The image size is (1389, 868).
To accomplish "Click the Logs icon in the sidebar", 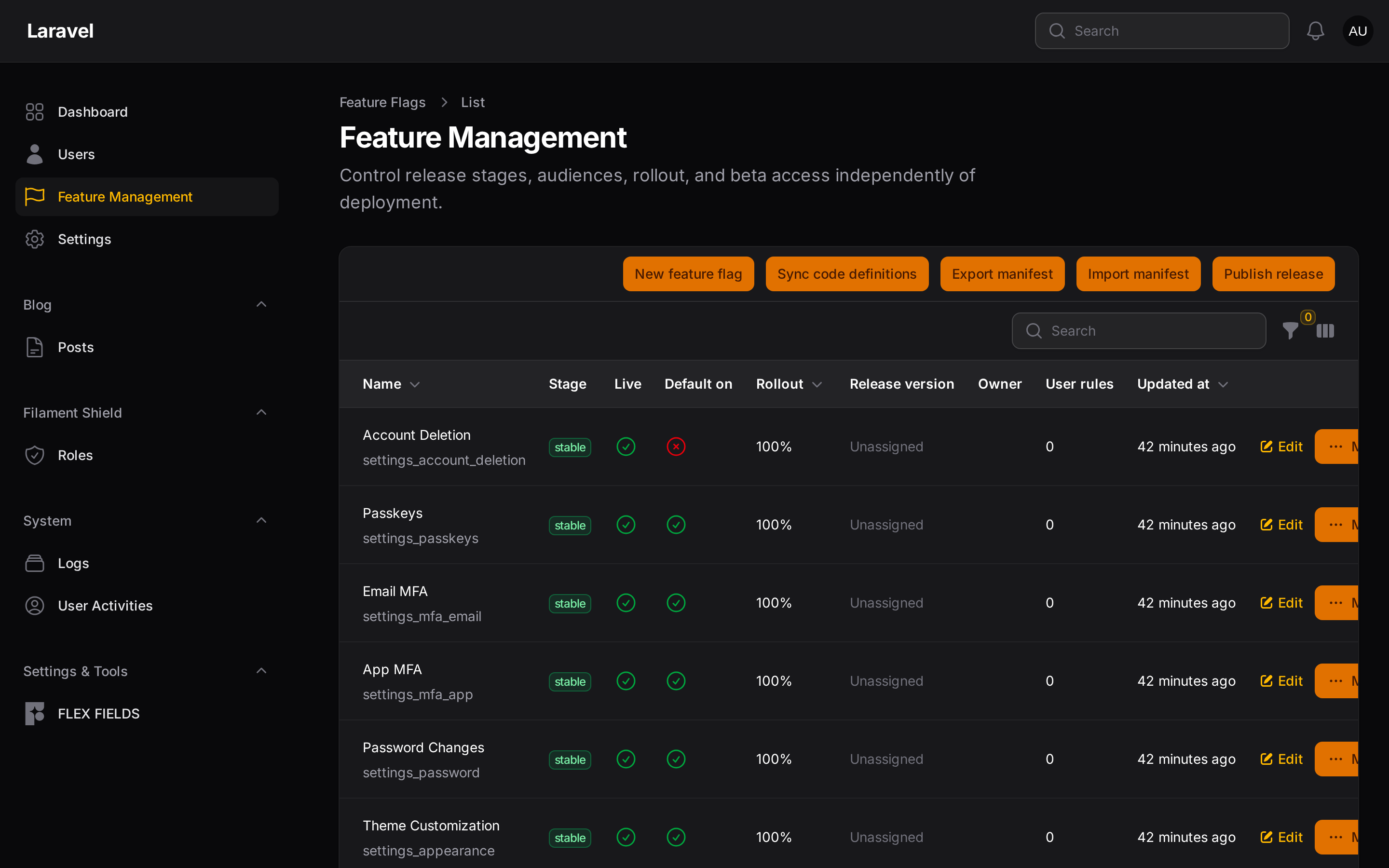I will click(x=34, y=563).
